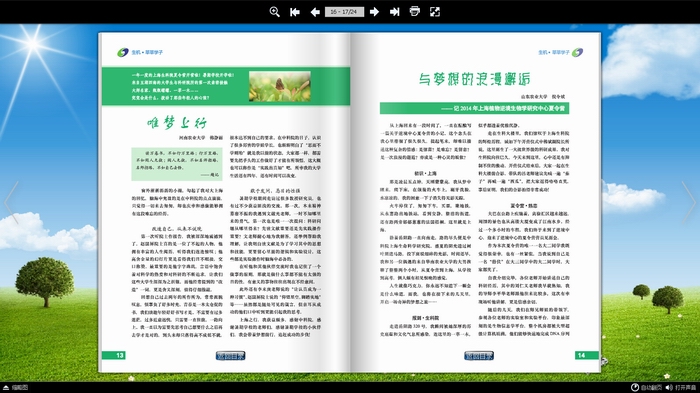This screenshot has width=700, height=393.
Task: Click return-to-contents button on page 13
Action: 230,356
